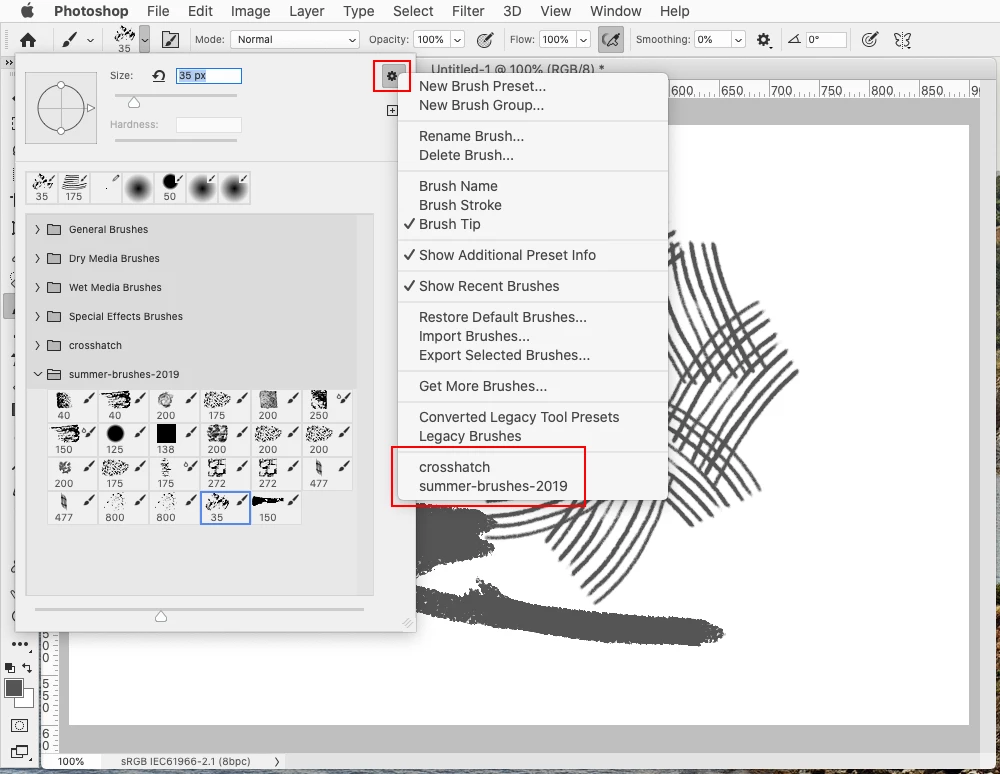Choose summer-brushes-2019 in gear menu

click(x=493, y=486)
